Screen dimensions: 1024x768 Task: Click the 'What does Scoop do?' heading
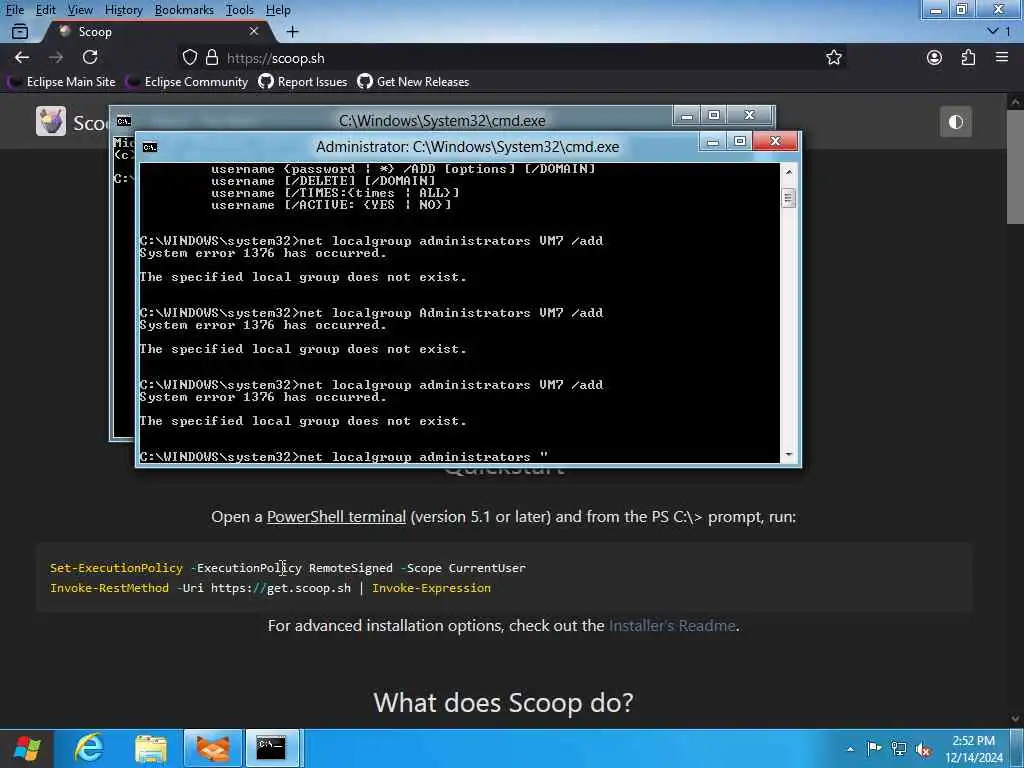(x=503, y=703)
